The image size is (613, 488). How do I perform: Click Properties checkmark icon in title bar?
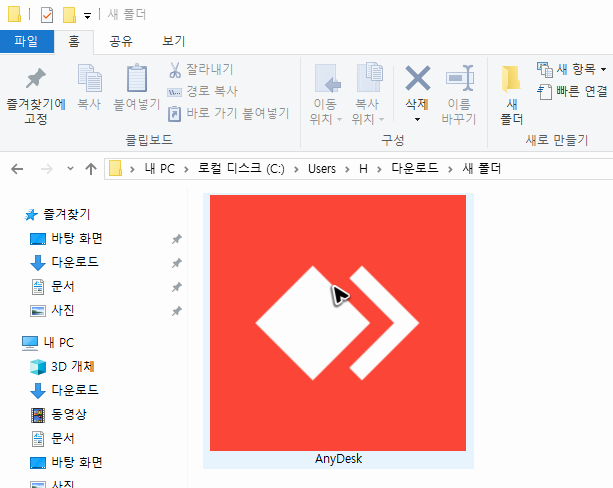click(x=47, y=15)
